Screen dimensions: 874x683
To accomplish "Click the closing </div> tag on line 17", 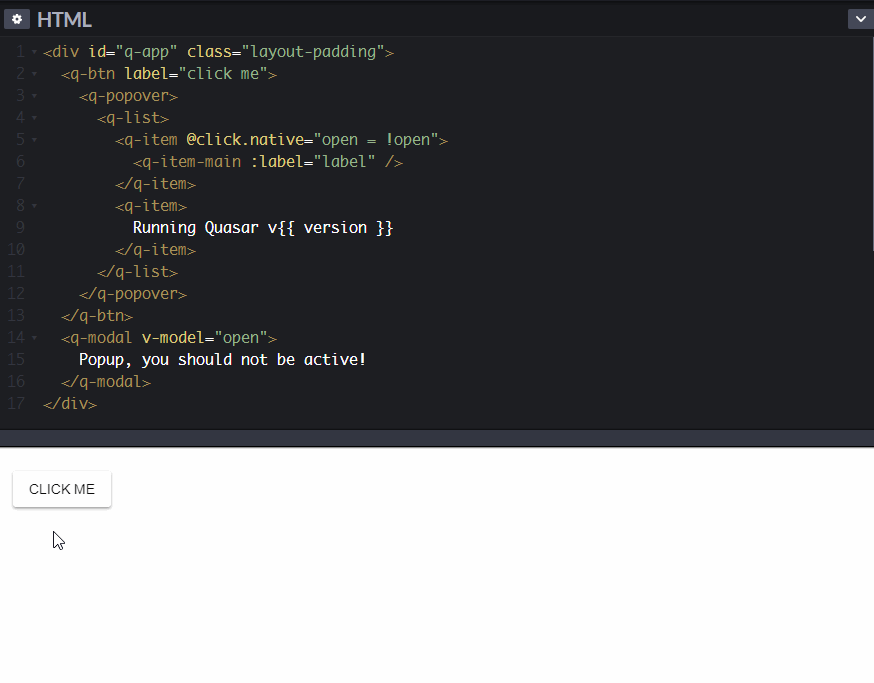I will pos(69,403).
